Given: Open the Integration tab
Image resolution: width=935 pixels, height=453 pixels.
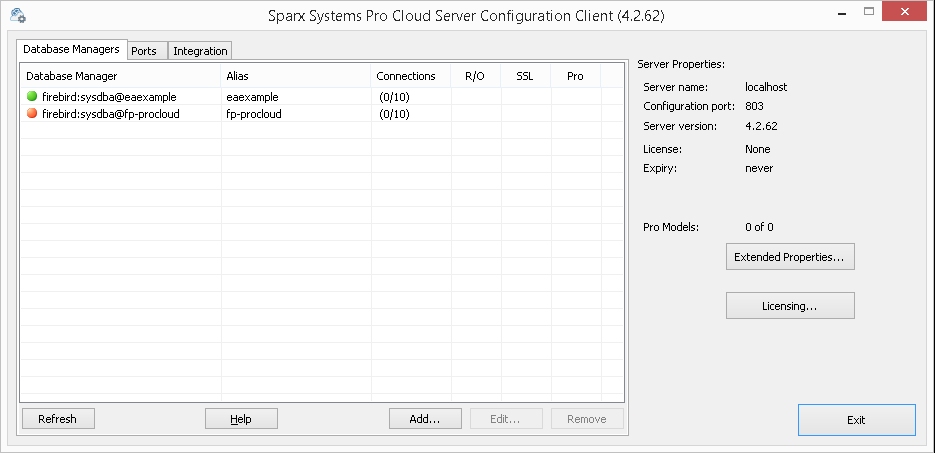Looking at the screenshot, I should 200,51.
